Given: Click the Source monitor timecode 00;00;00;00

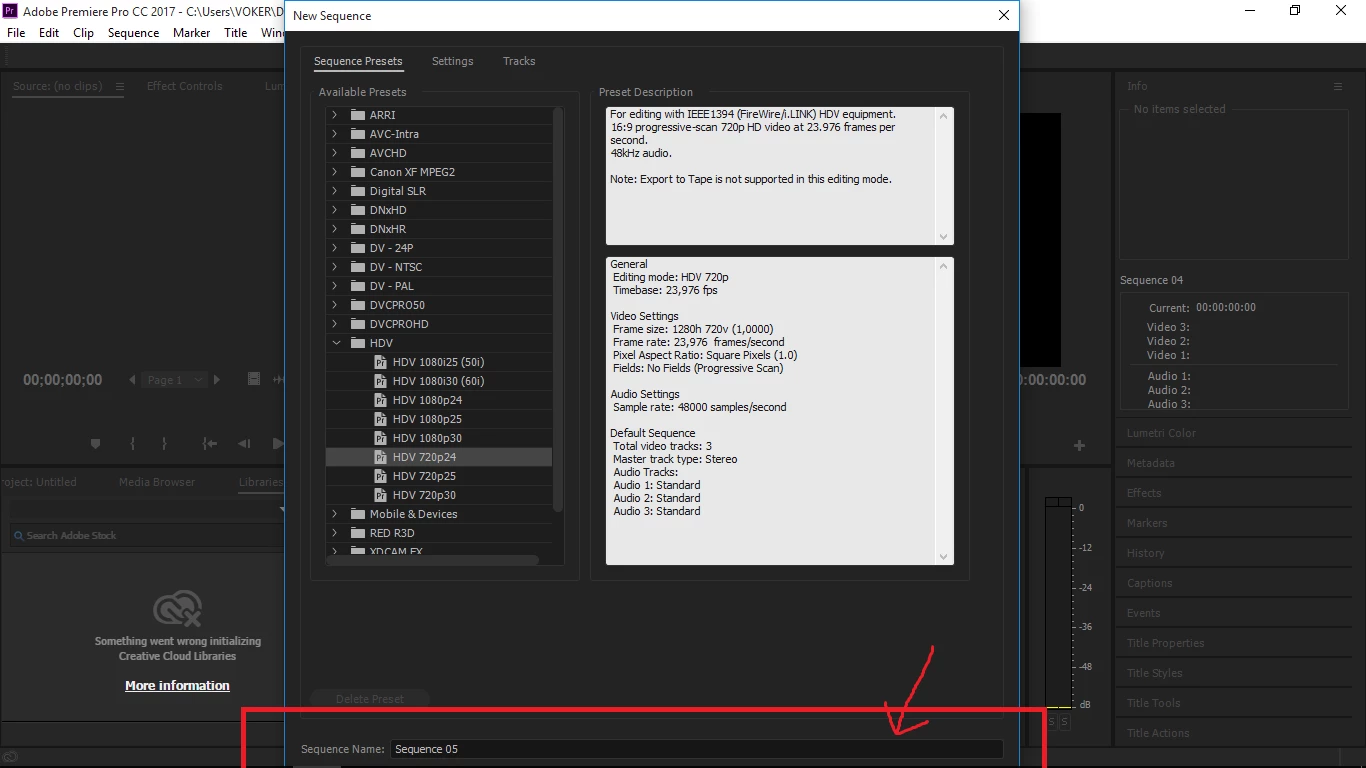Looking at the screenshot, I should pyautogui.click(x=63, y=380).
